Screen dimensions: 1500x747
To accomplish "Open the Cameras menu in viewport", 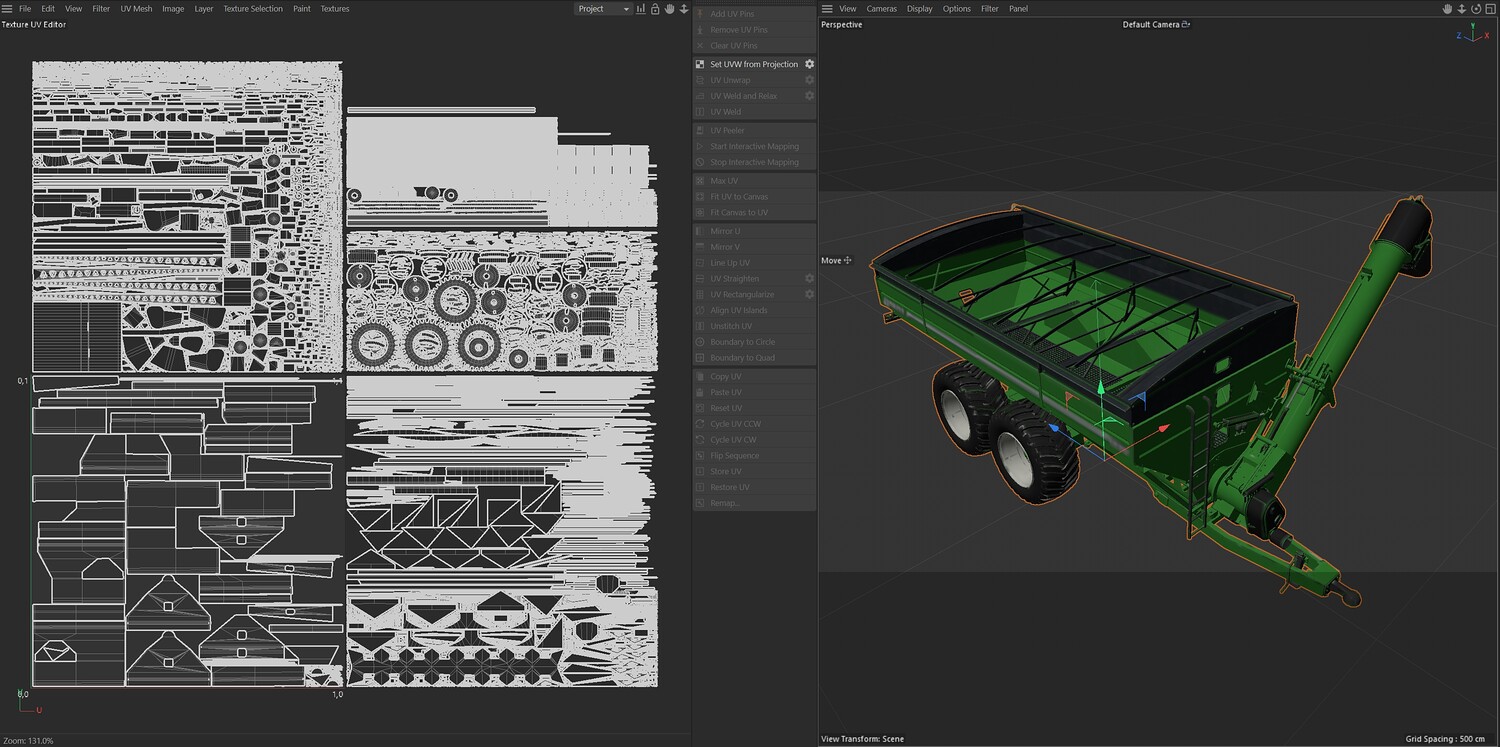I will click(x=882, y=9).
